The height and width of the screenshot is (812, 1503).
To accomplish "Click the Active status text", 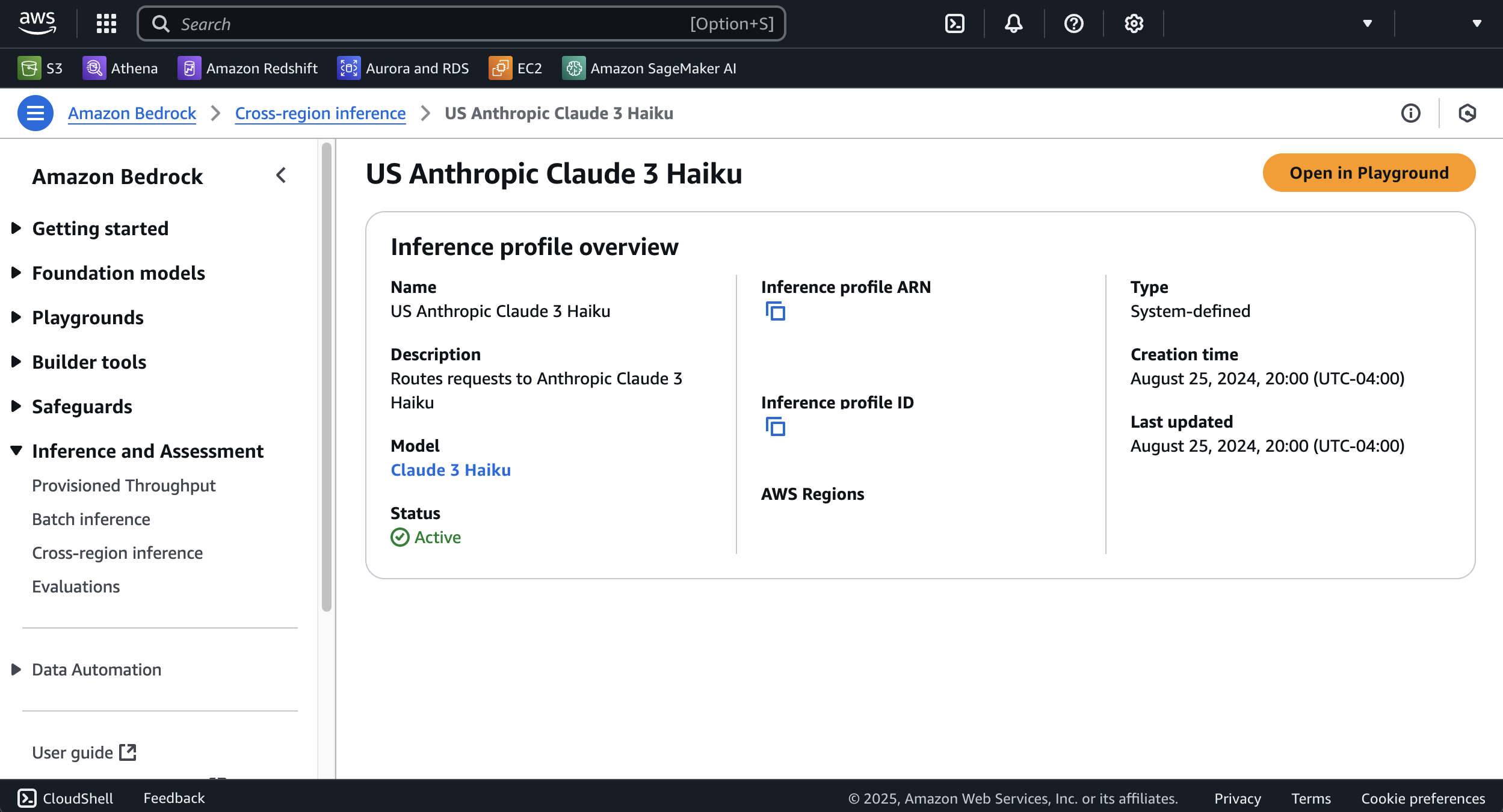I will pos(437,537).
